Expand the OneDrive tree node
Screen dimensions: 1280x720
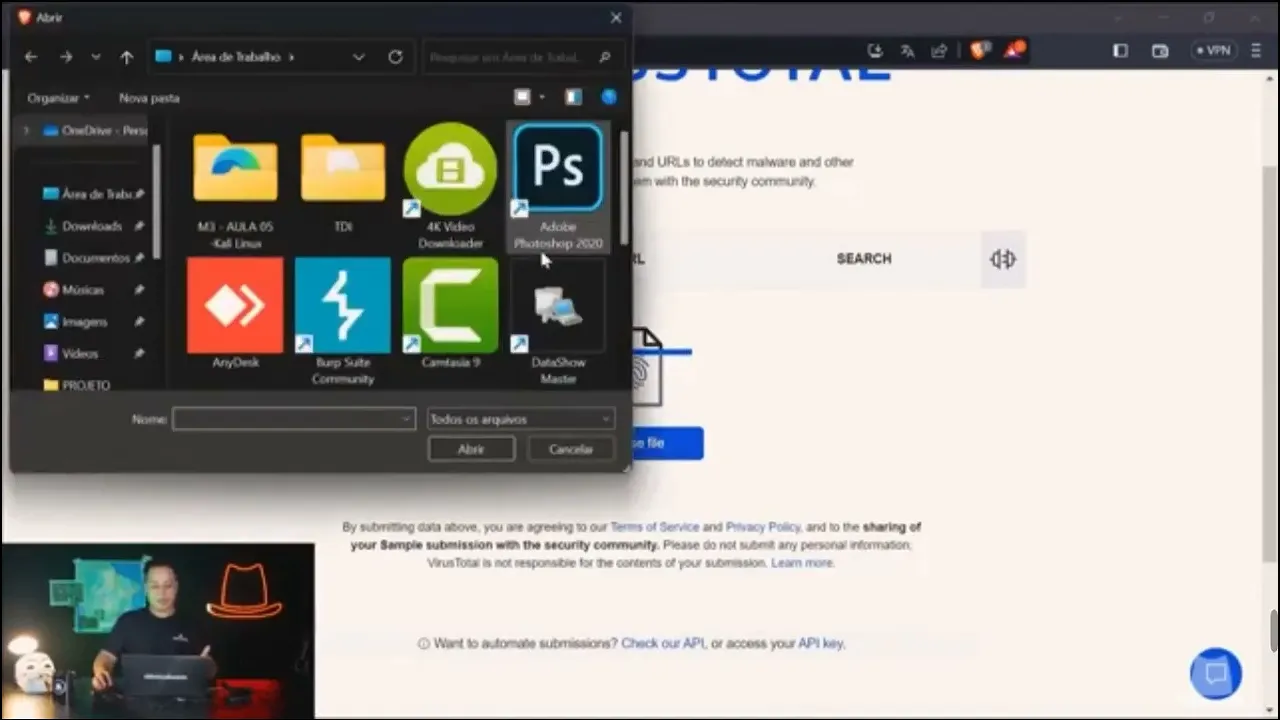[27, 130]
